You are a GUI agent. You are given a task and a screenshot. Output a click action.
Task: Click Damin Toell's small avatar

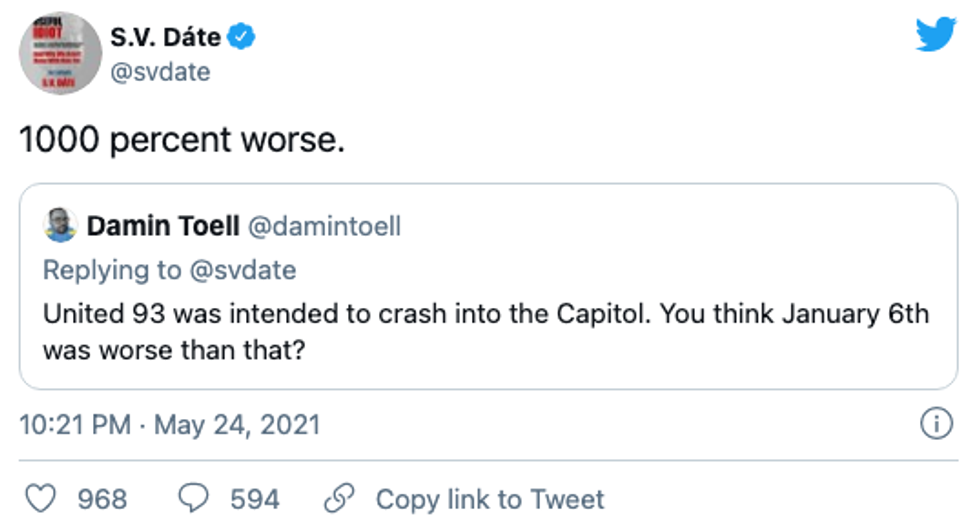(60, 226)
